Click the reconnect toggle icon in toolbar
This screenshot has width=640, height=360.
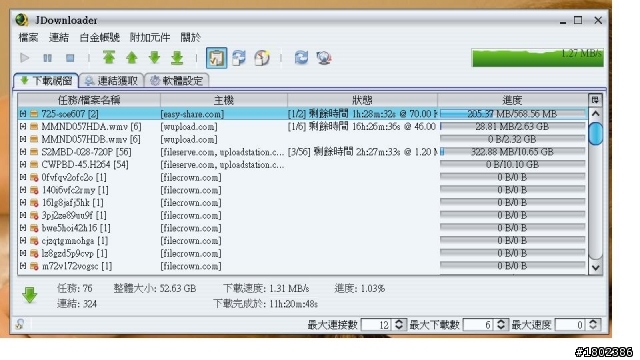coord(239,58)
